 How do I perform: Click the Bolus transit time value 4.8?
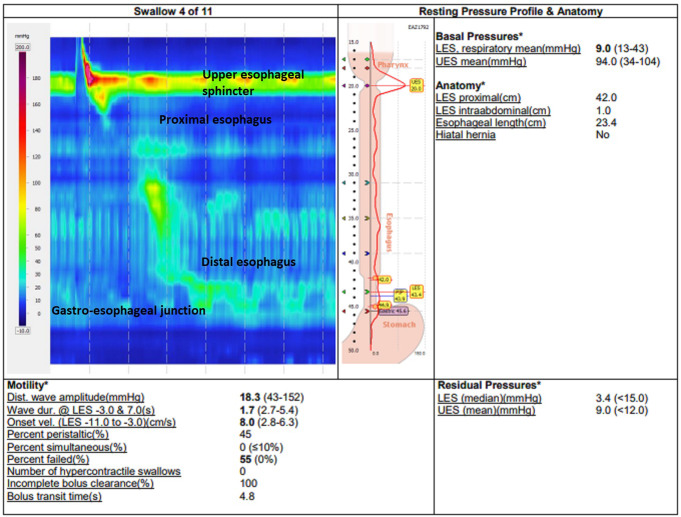point(247,497)
